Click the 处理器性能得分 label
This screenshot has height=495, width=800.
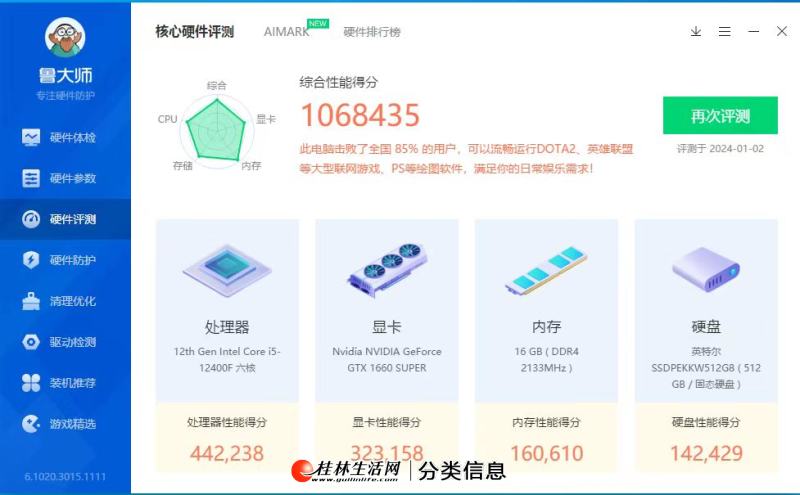(x=227, y=422)
